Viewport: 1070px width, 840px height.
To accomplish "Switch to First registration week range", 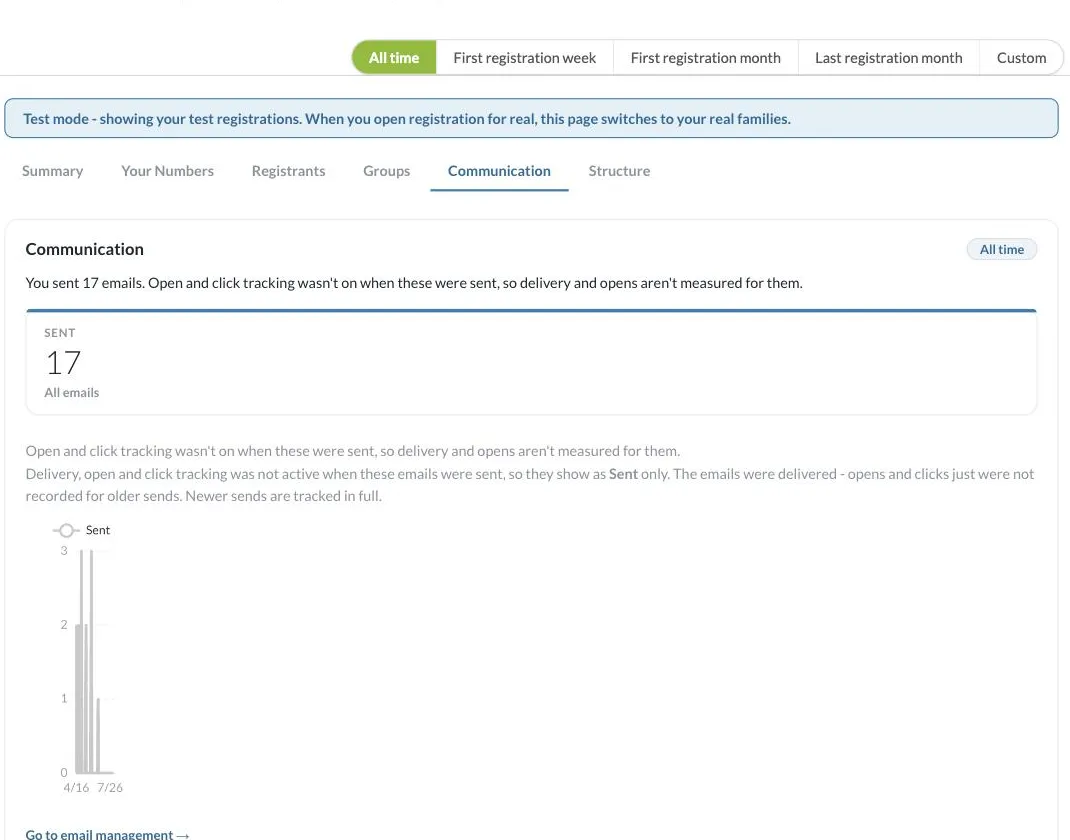I will [x=524, y=58].
